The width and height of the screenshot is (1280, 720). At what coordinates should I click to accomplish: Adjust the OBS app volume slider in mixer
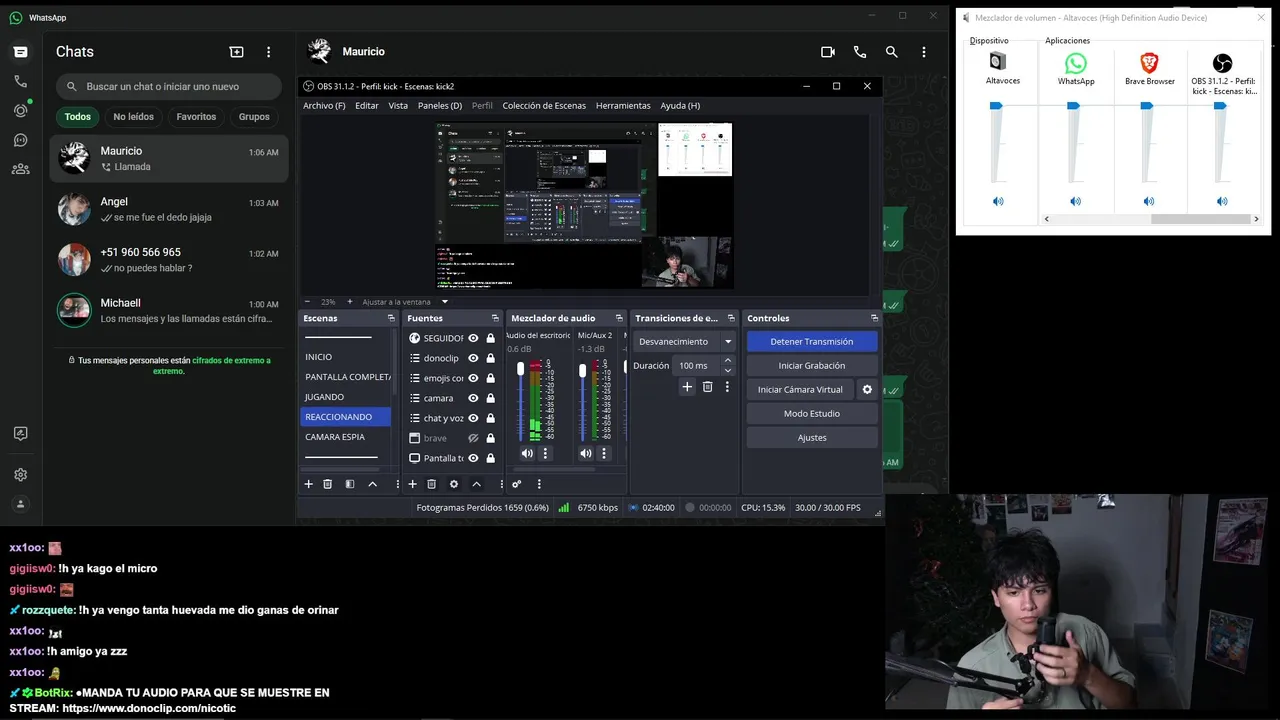coord(1220,106)
